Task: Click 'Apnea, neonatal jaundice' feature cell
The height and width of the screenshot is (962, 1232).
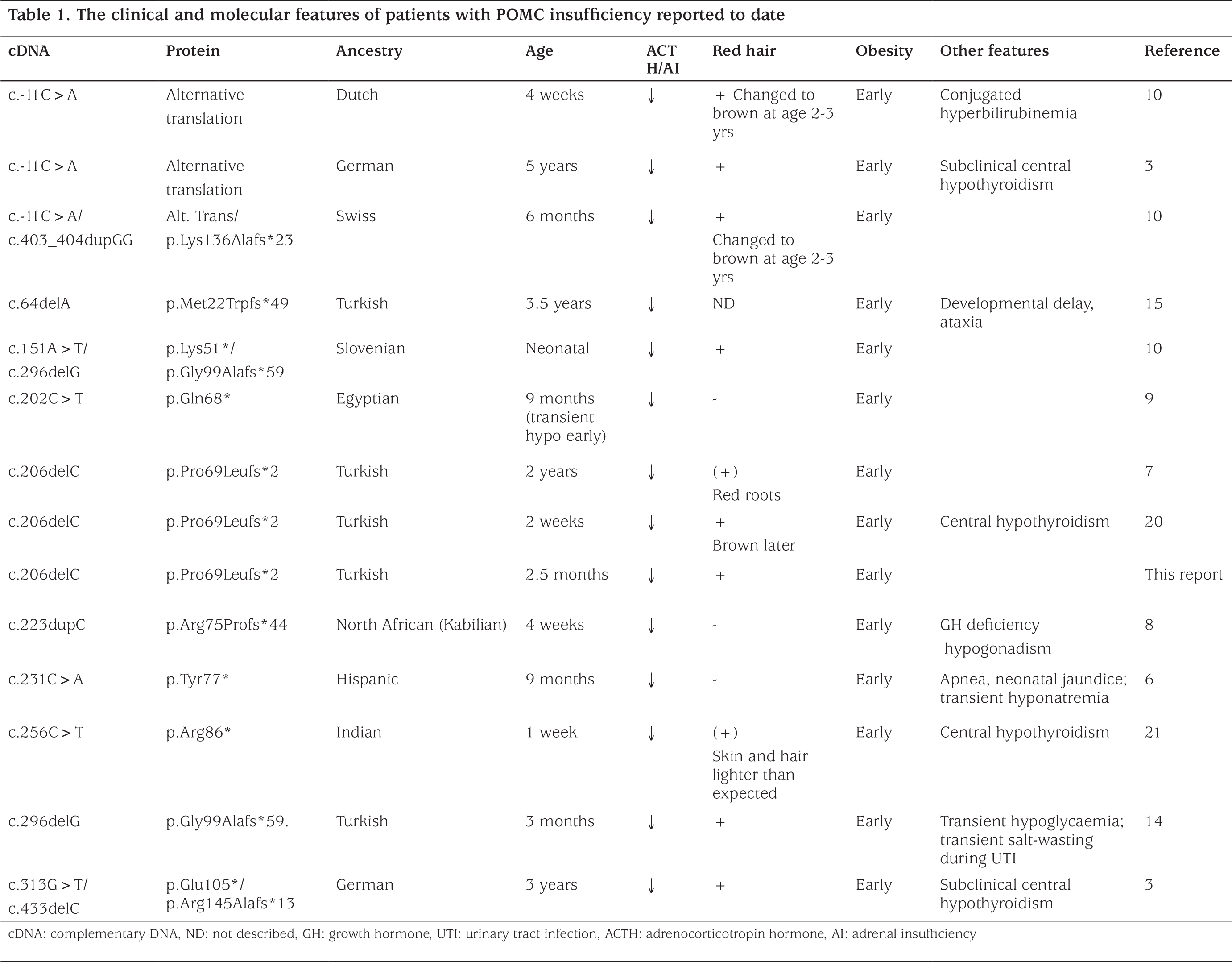Action: (x=1033, y=688)
